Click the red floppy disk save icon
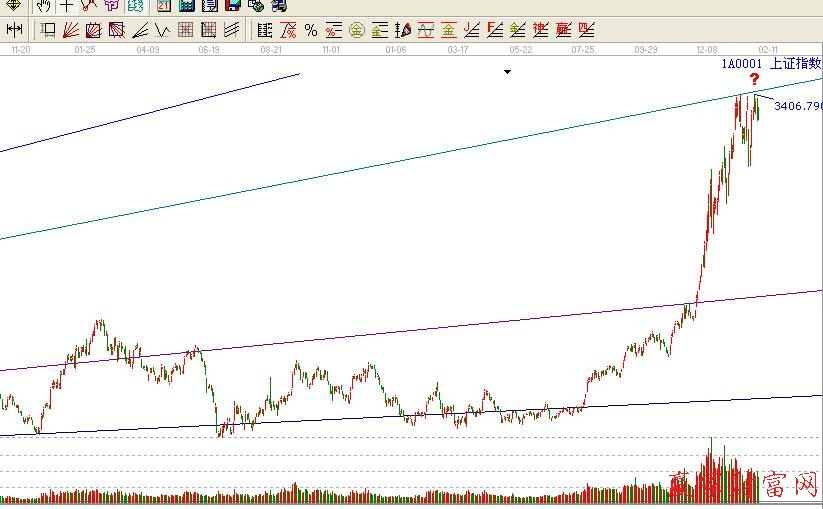Image resolution: width=823 pixels, height=509 pixels. 232,6
